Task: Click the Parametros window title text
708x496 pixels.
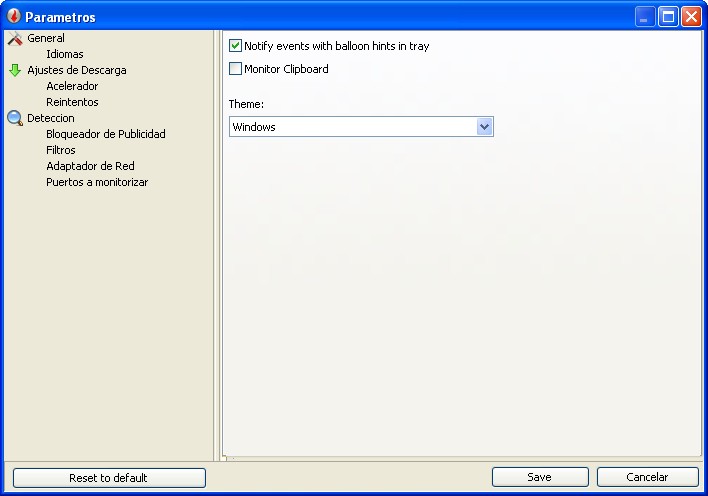Action: click(x=60, y=17)
